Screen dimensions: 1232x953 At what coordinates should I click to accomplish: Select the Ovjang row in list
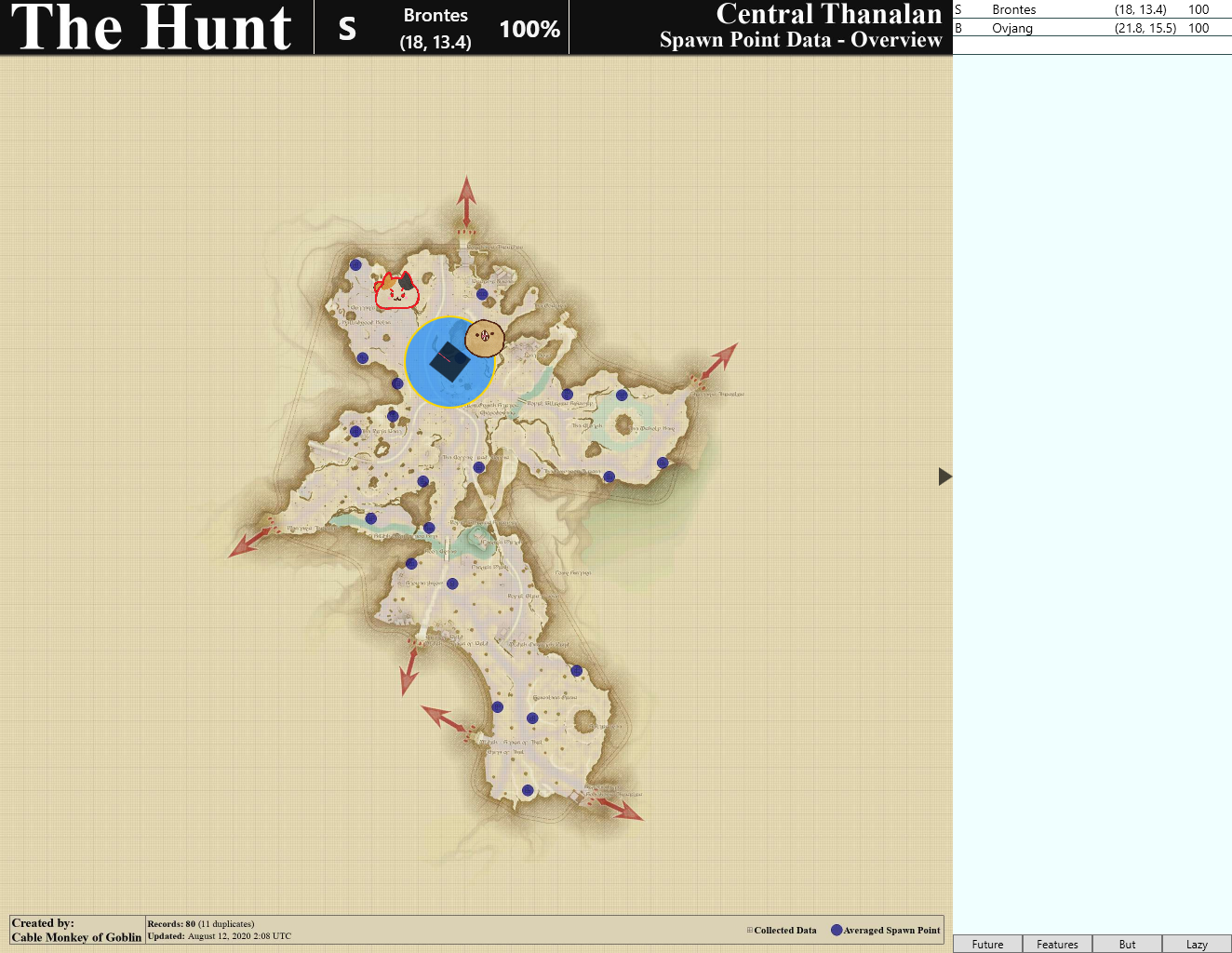click(x=1092, y=28)
